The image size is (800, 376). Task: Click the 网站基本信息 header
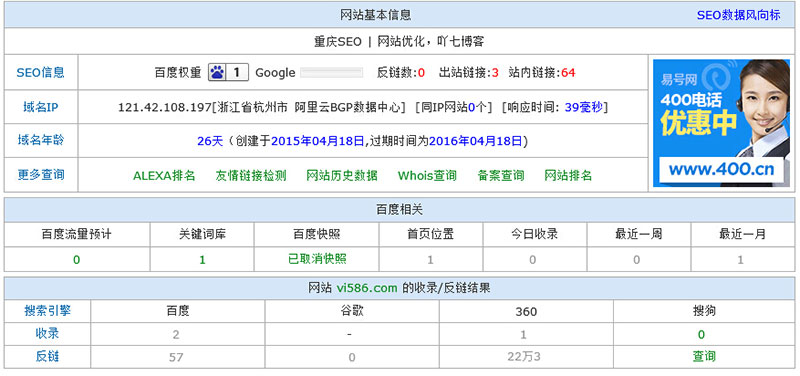[376, 15]
